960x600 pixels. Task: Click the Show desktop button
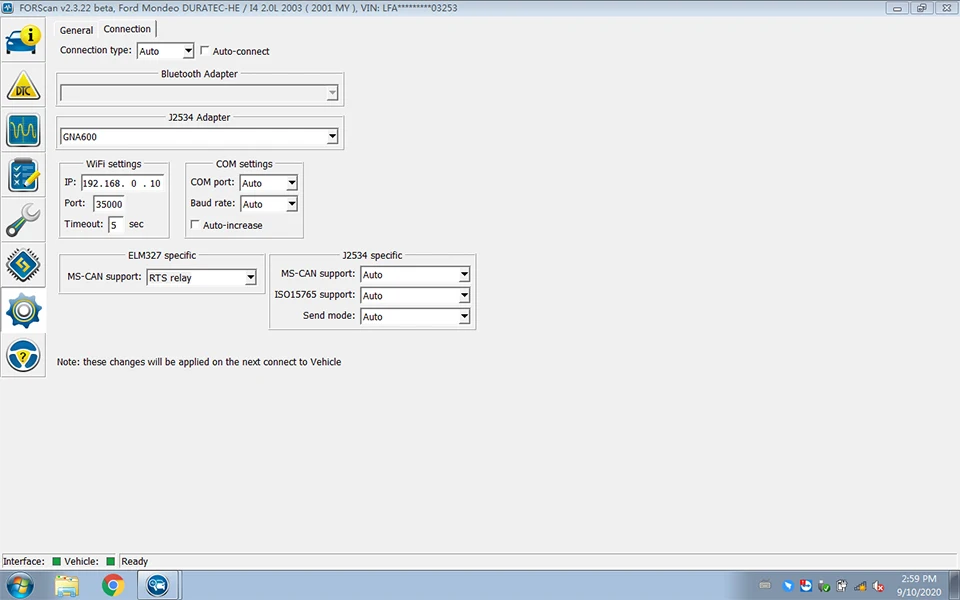pos(954,585)
